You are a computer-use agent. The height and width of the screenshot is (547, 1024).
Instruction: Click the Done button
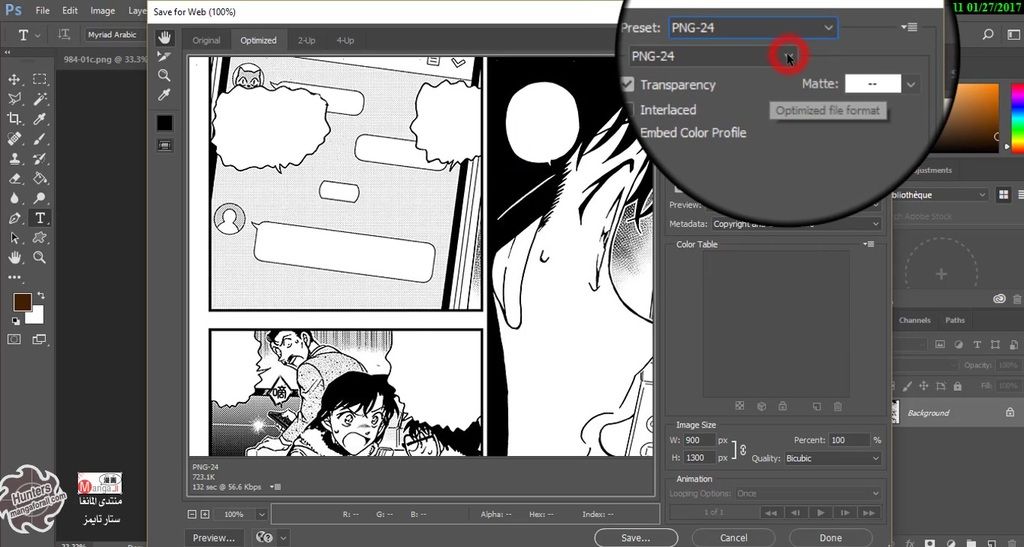[x=830, y=538]
